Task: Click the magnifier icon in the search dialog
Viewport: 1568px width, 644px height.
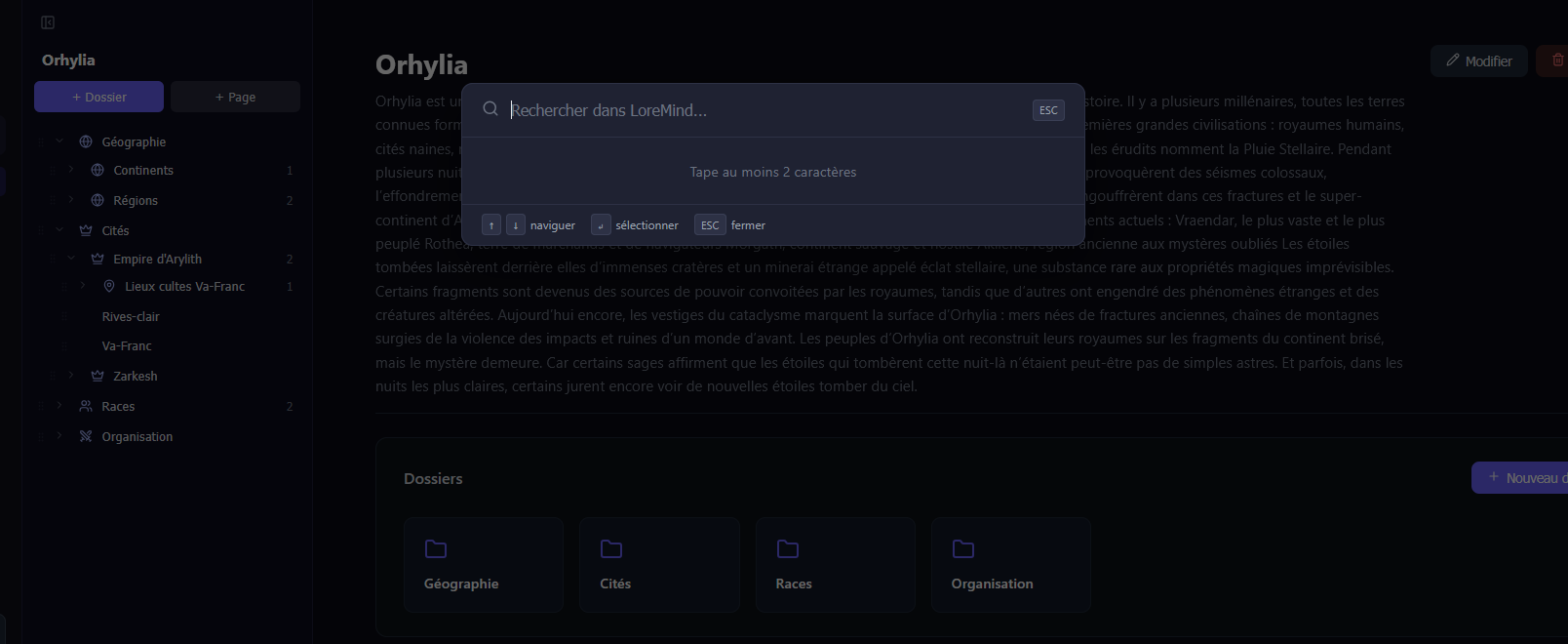Action: click(490, 109)
